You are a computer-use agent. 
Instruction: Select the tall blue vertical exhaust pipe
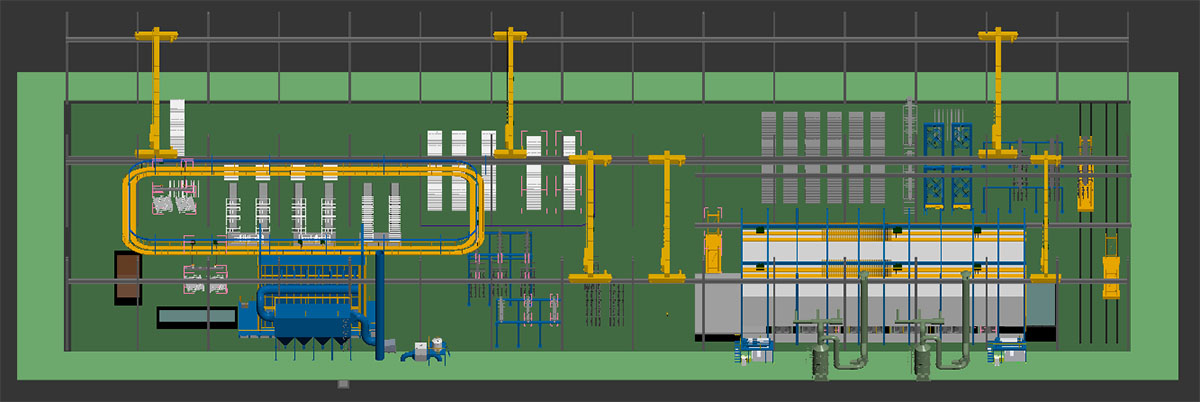(x=380, y=300)
